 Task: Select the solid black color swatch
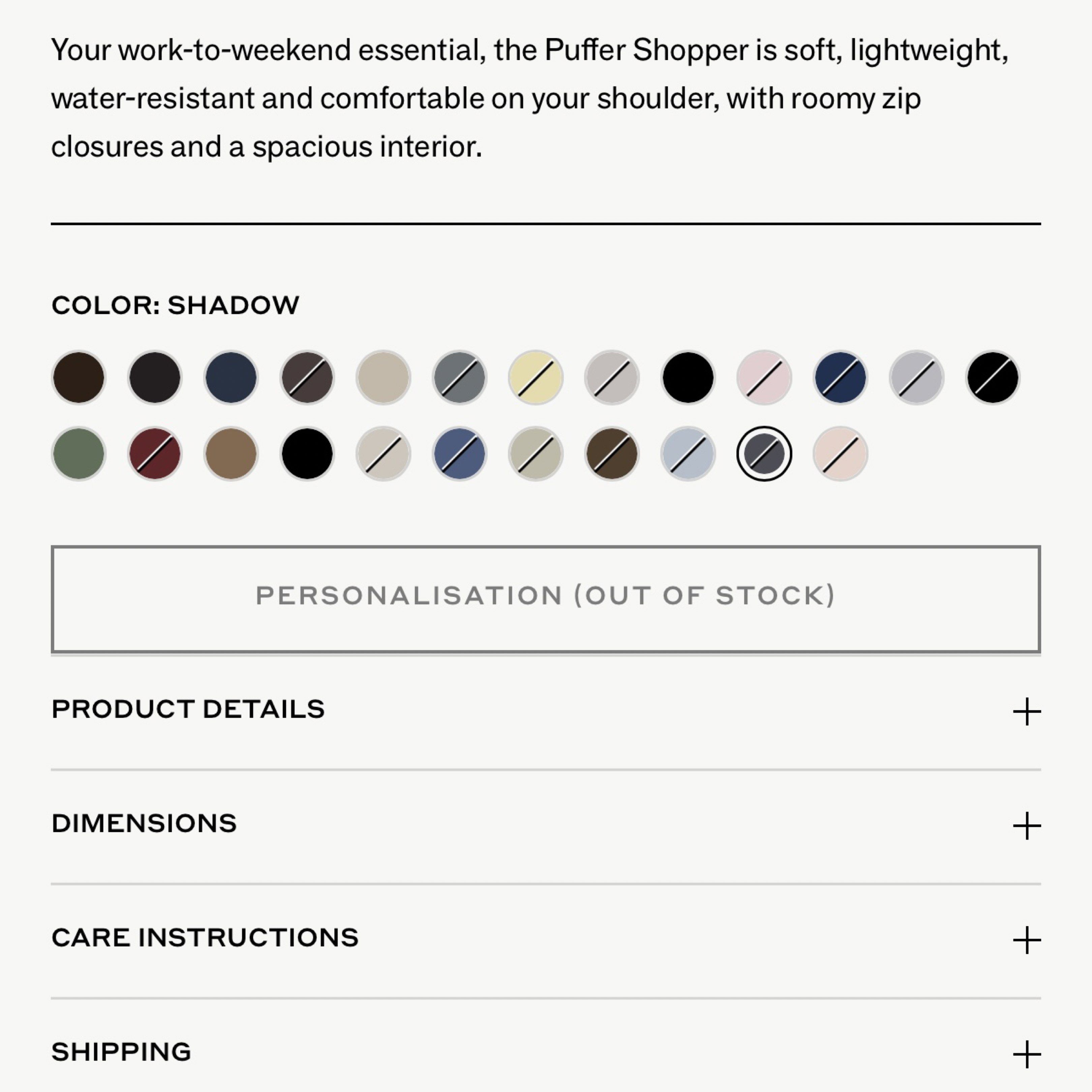pyautogui.click(x=689, y=377)
